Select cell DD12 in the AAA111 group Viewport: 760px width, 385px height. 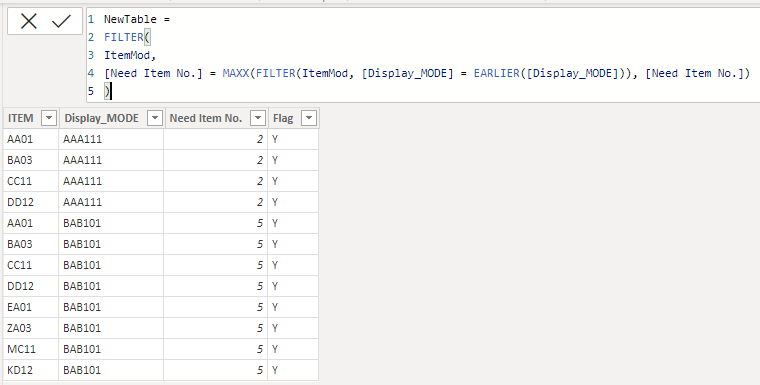coord(31,202)
